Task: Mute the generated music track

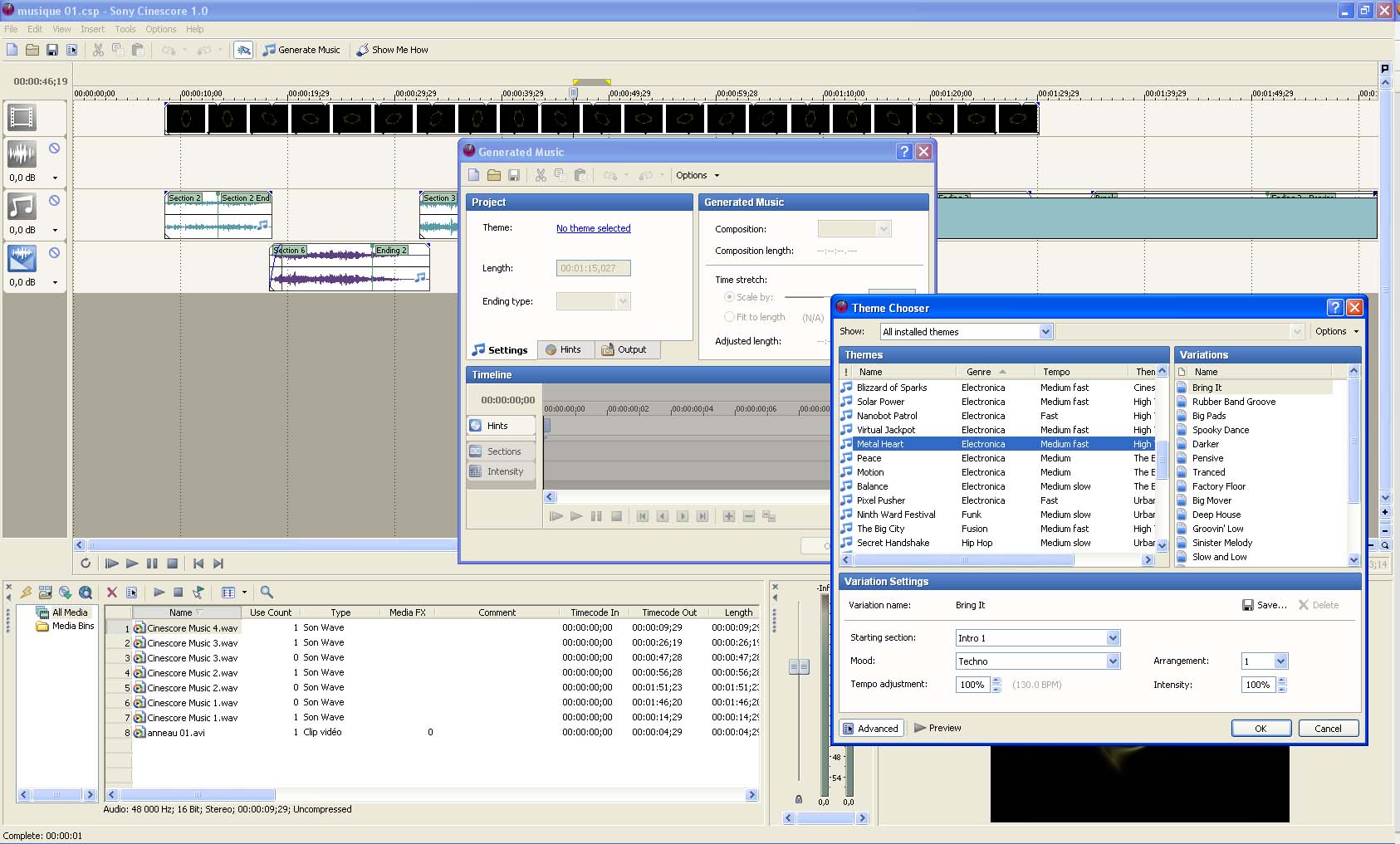Action: pyautogui.click(x=54, y=201)
